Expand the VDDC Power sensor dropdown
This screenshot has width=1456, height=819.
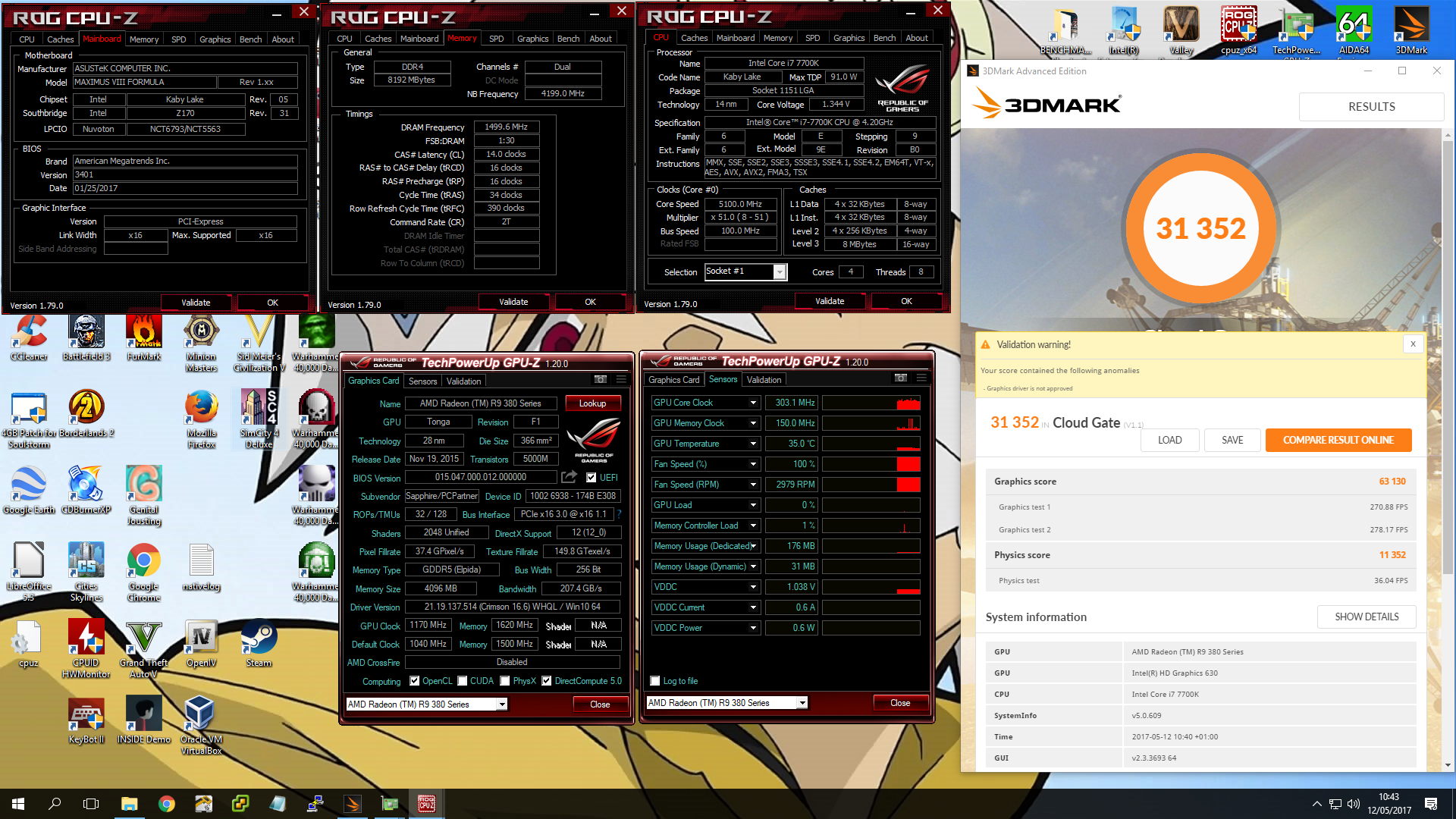[x=753, y=628]
